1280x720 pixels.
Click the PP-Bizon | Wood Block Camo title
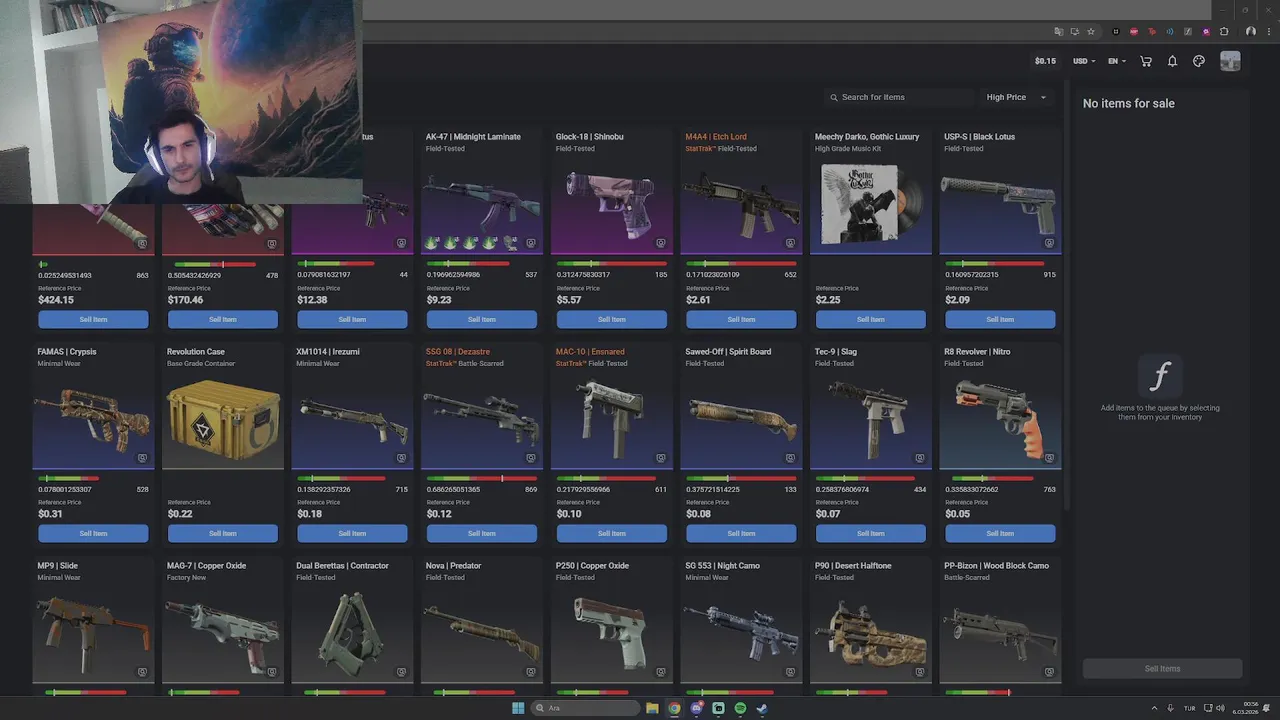[x=996, y=566]
